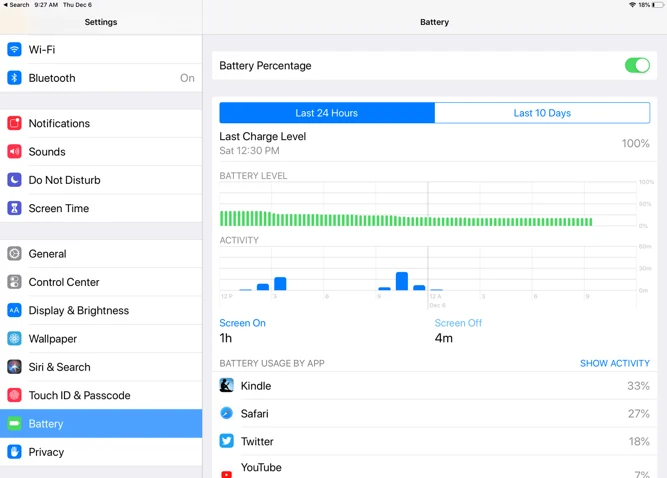
Task: Return to Search app via back link
Action: [x=16, y=5]
